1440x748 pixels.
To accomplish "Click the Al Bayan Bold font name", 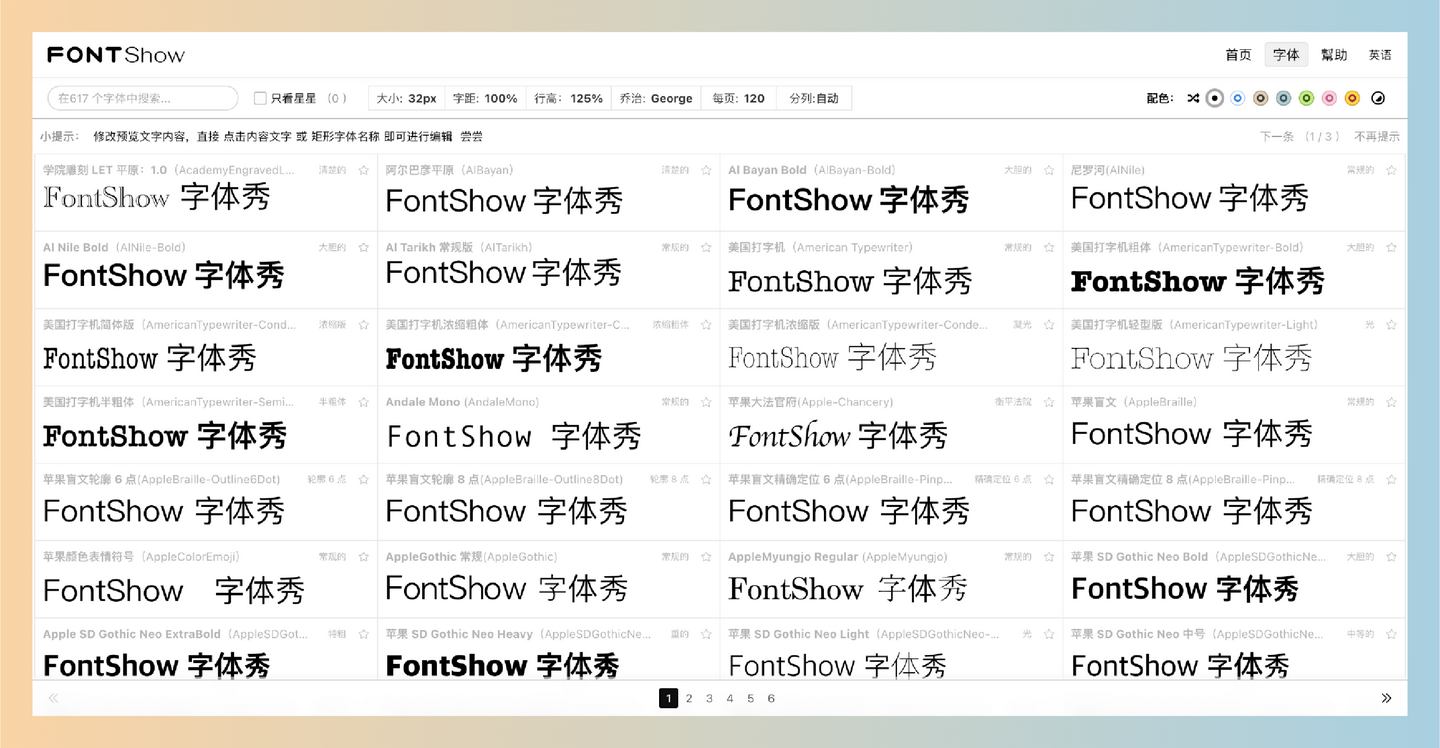I will point(767,170).
